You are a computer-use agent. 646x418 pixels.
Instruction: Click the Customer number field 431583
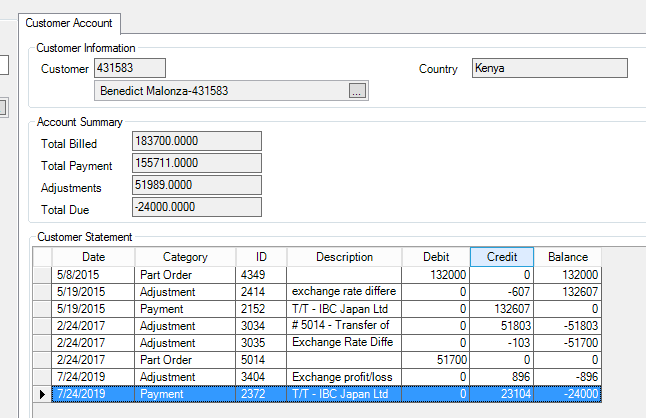pos(130,68)
